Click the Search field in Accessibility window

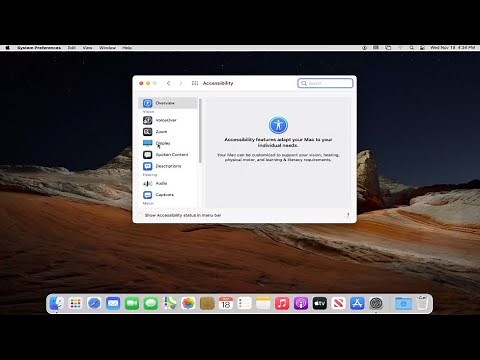(x=325, y=83)
